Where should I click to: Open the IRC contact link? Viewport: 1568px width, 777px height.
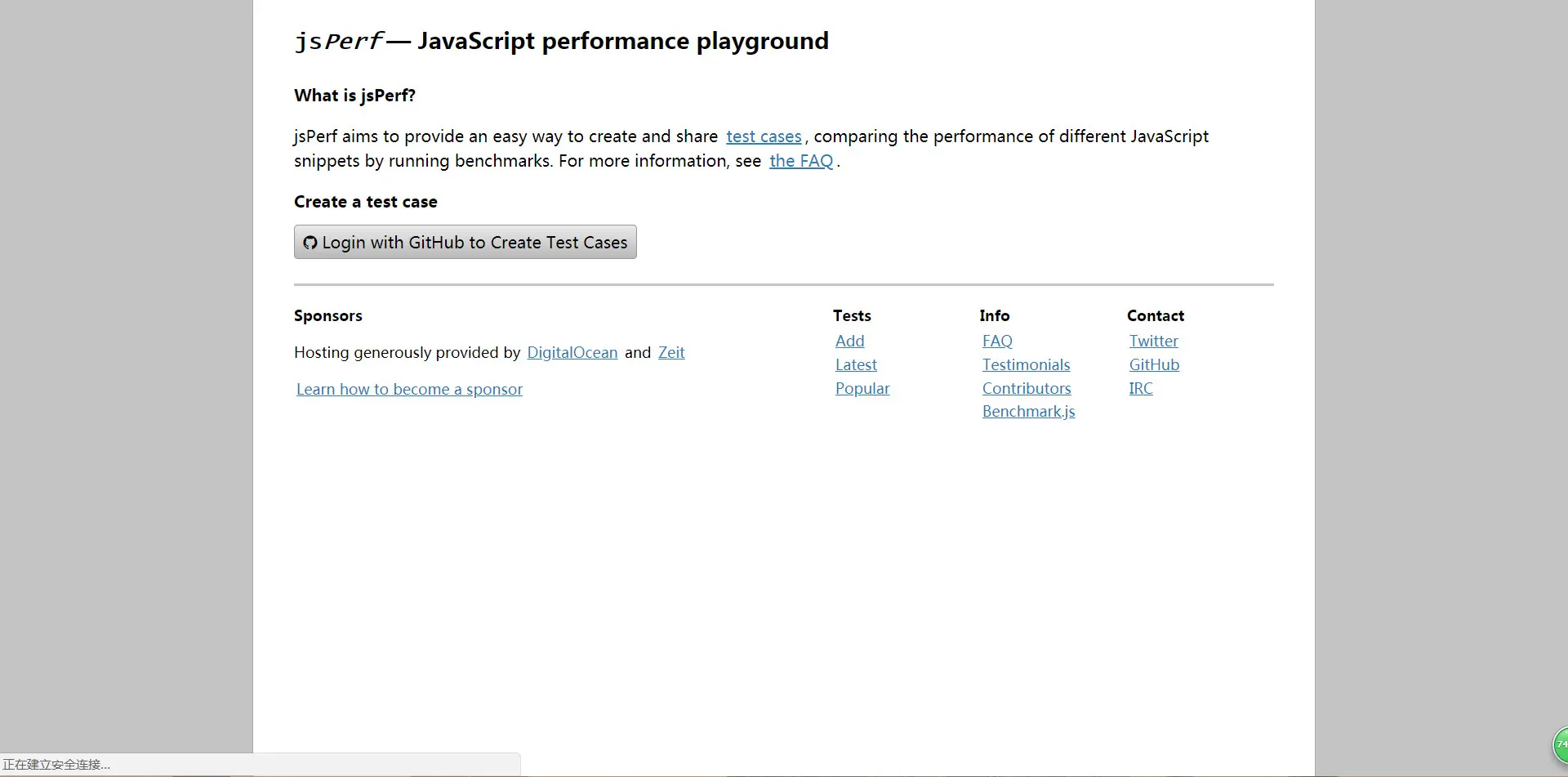click(1141, 388)
